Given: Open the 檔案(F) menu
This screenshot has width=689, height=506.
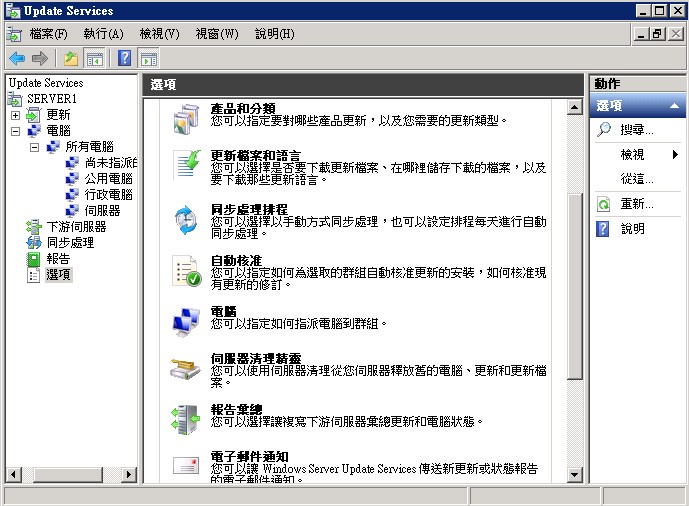Looking at the screenshot, I should point(48,34).
